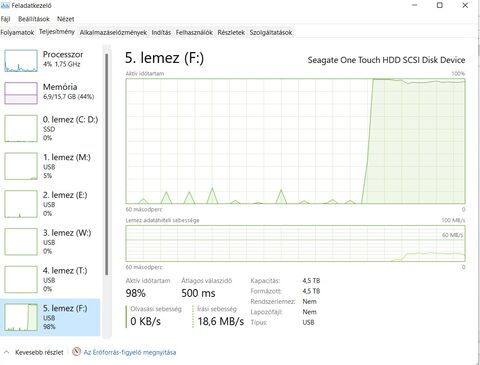This screenshot has height=365, width=480.
Task: Select 0. lemez (C: D:) SSD entry
Action: point(50,128)
